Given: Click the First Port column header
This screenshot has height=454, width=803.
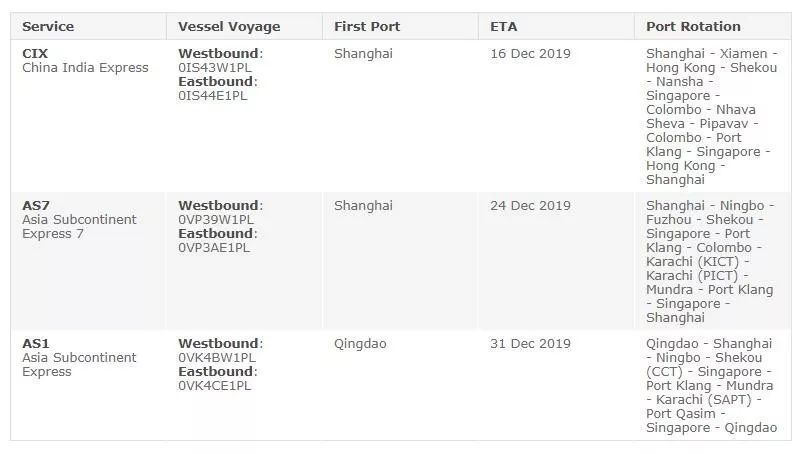Looking at the screenshot, I should tap(367, 27).
